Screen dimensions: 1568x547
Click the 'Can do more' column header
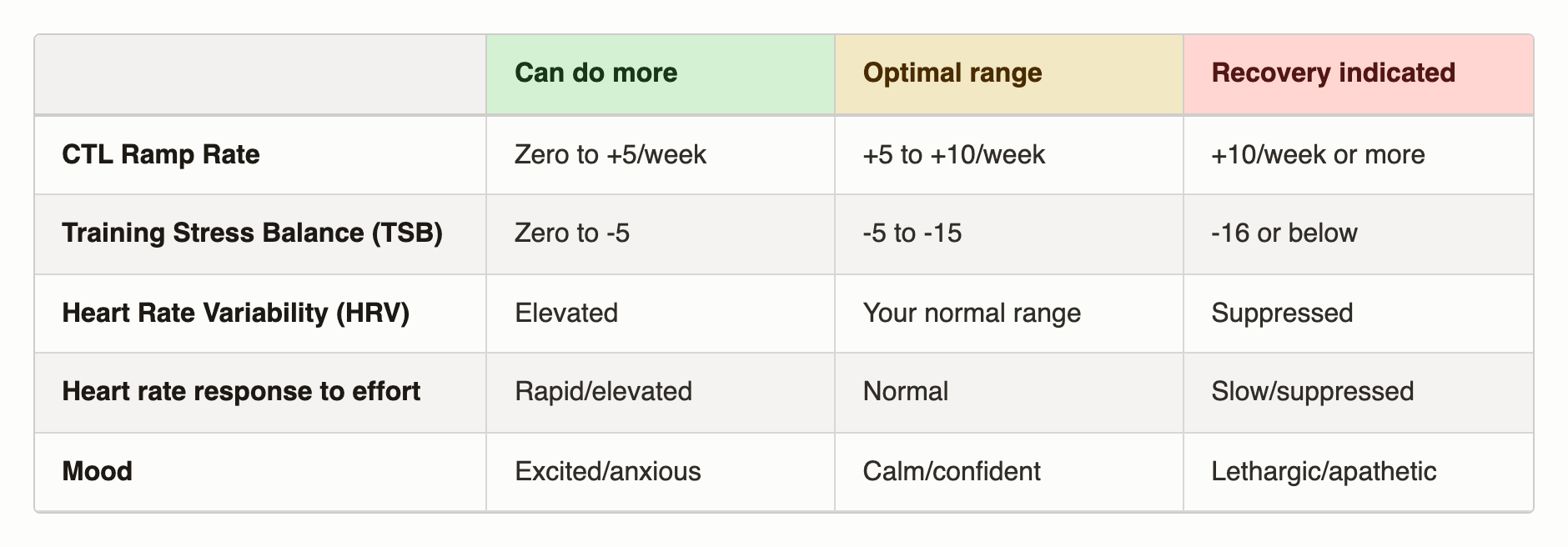(661, 74)
